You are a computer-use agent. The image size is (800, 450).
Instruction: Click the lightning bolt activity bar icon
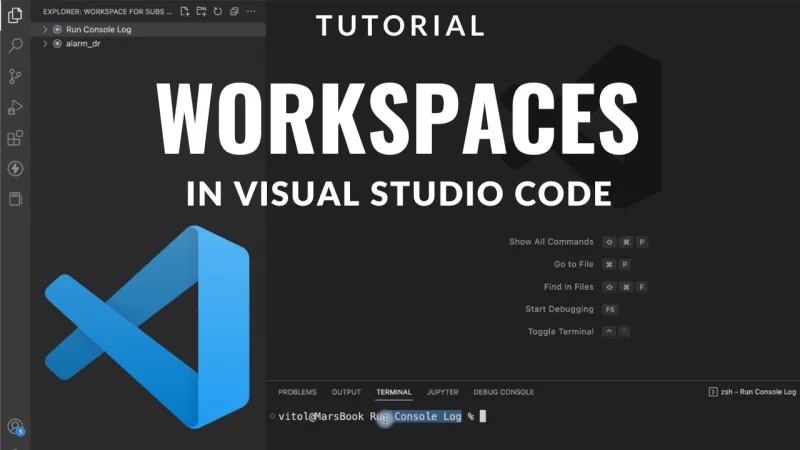[15, 168]
